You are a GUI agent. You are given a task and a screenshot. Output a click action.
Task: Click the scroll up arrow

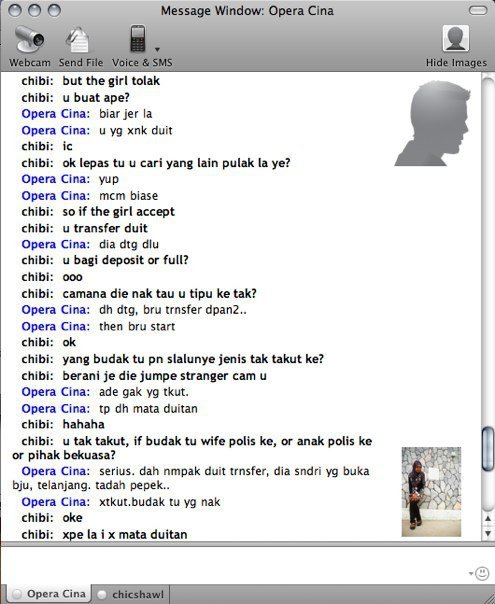488,519
